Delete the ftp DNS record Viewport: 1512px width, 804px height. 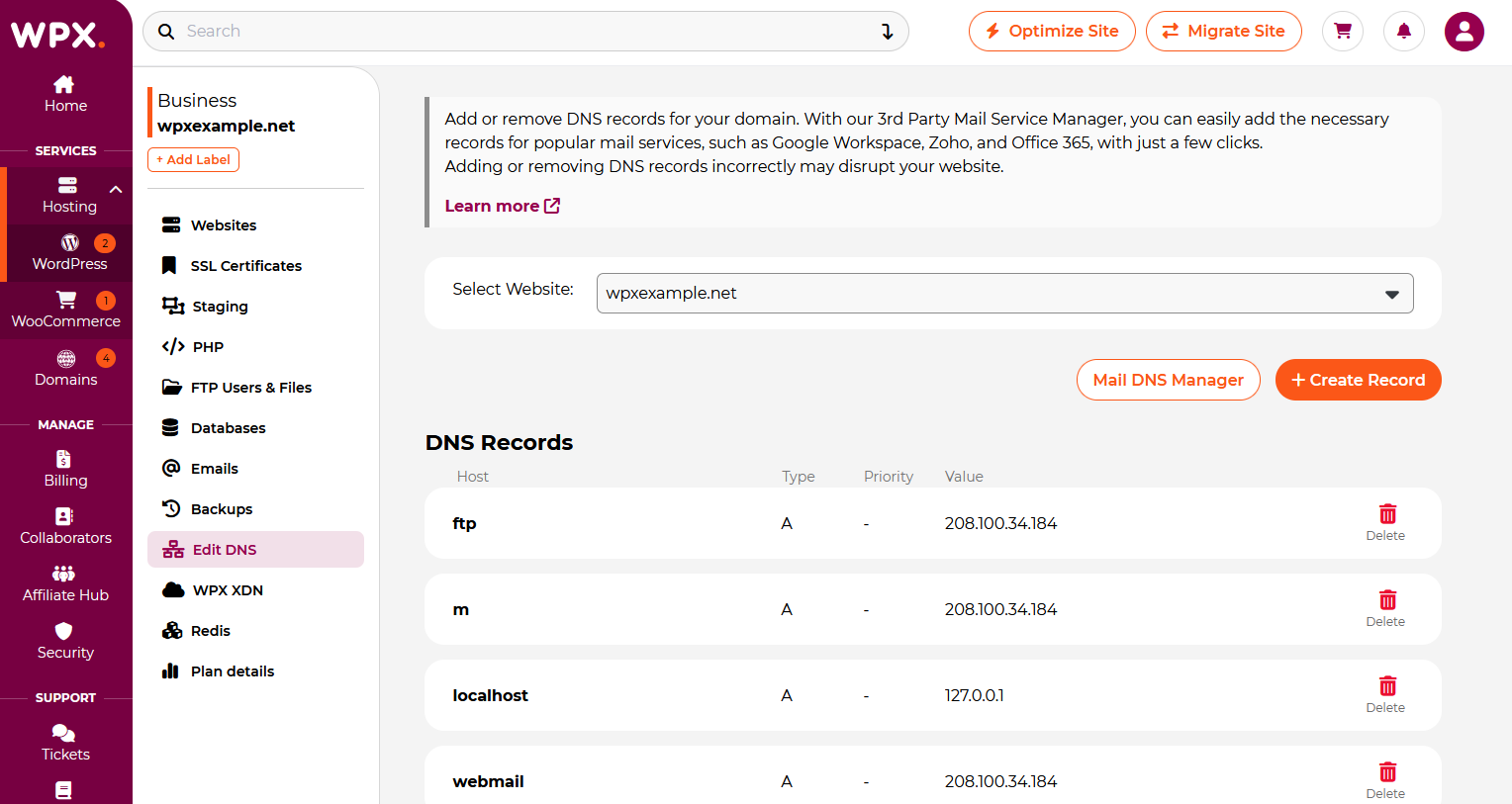click(1386, 522)
